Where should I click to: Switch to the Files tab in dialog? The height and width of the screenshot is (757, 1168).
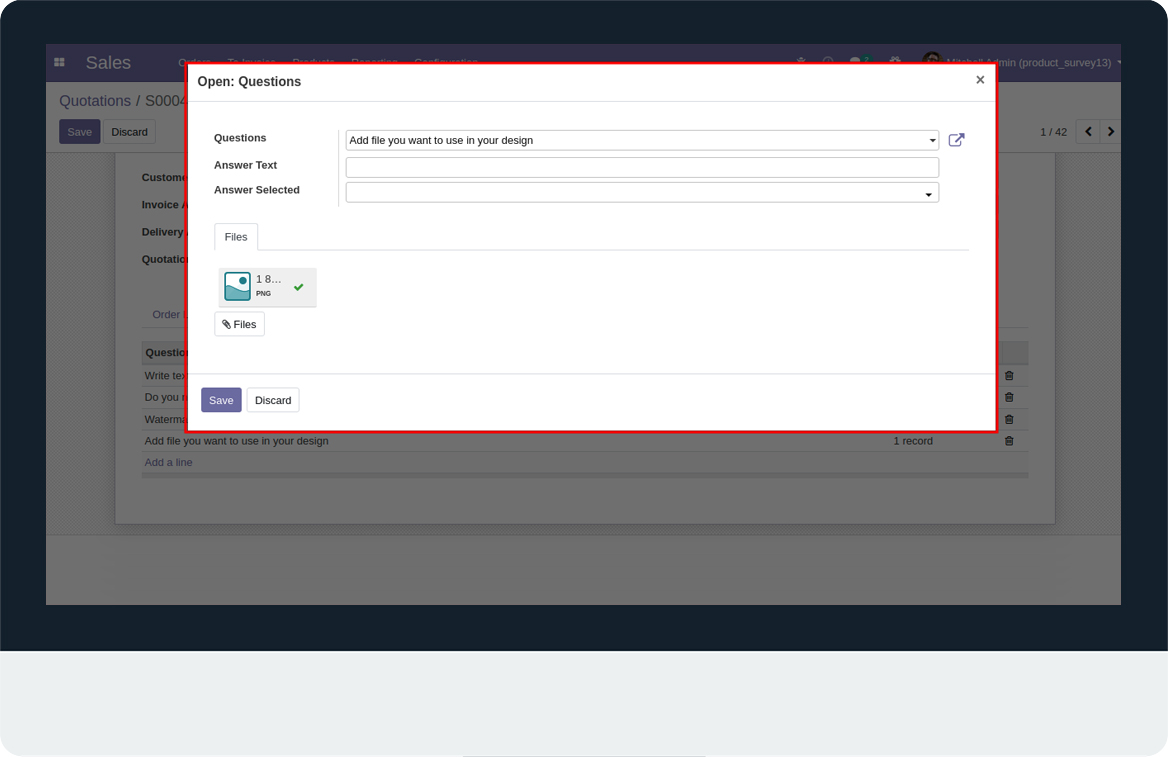click(236, 237)
